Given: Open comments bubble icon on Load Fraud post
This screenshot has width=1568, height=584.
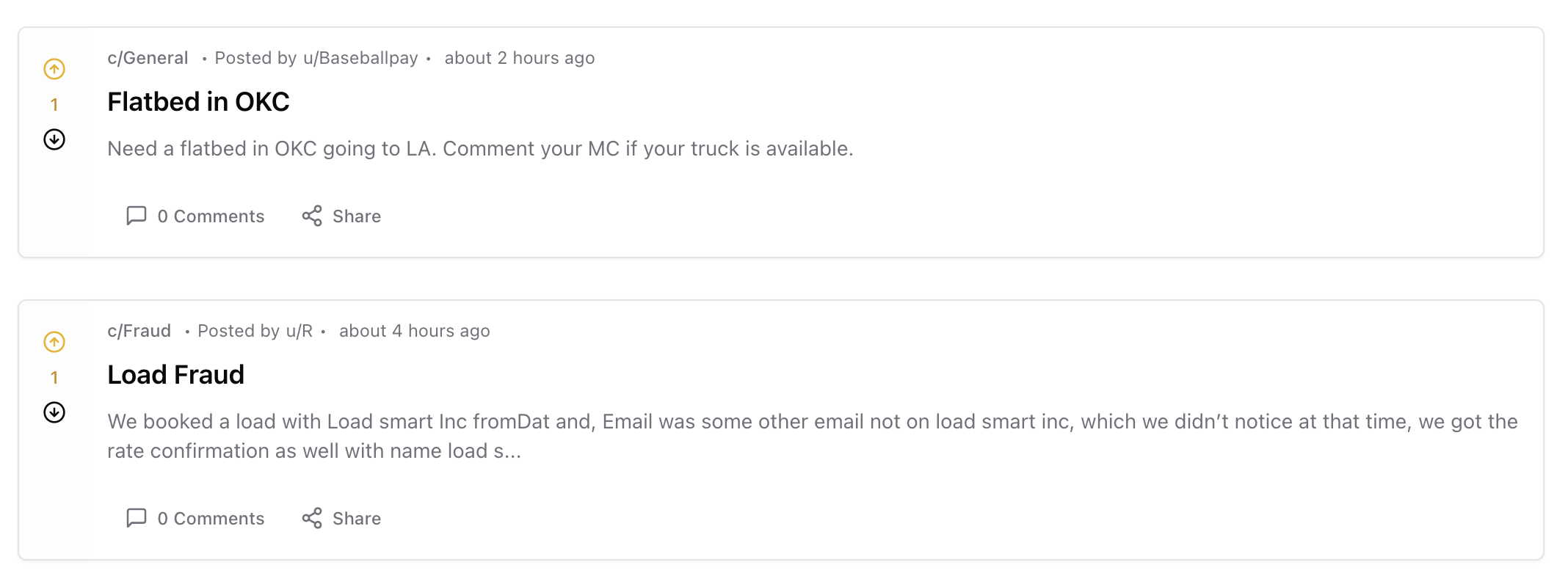Looking at the screenshot, I should tap(137, 518).
